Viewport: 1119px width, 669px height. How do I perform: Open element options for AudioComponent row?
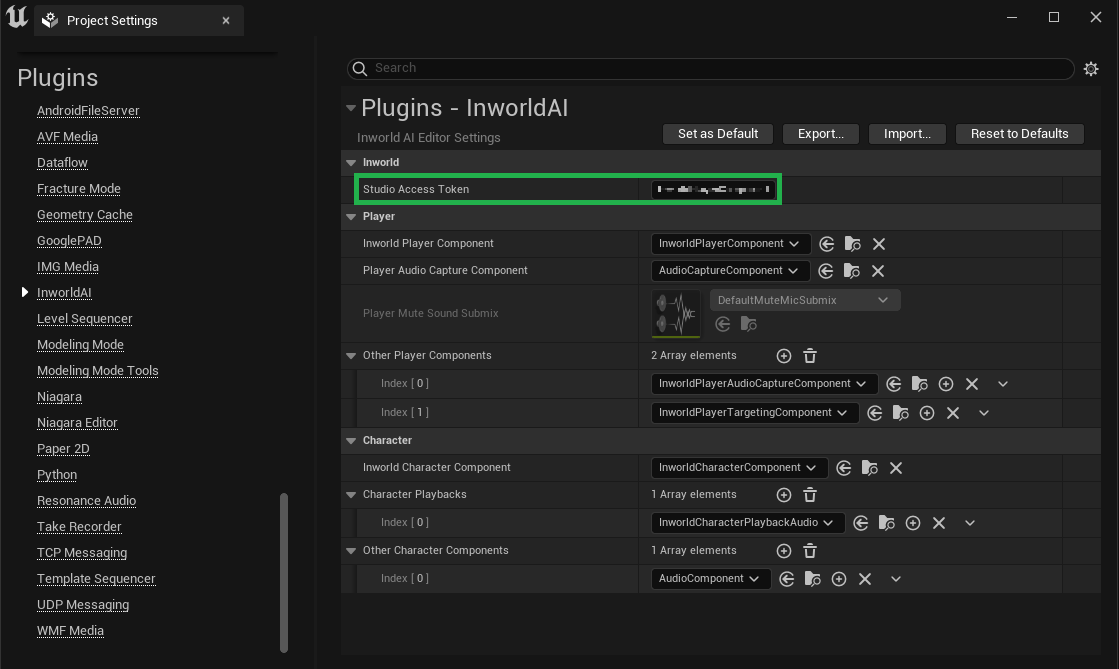896,579
